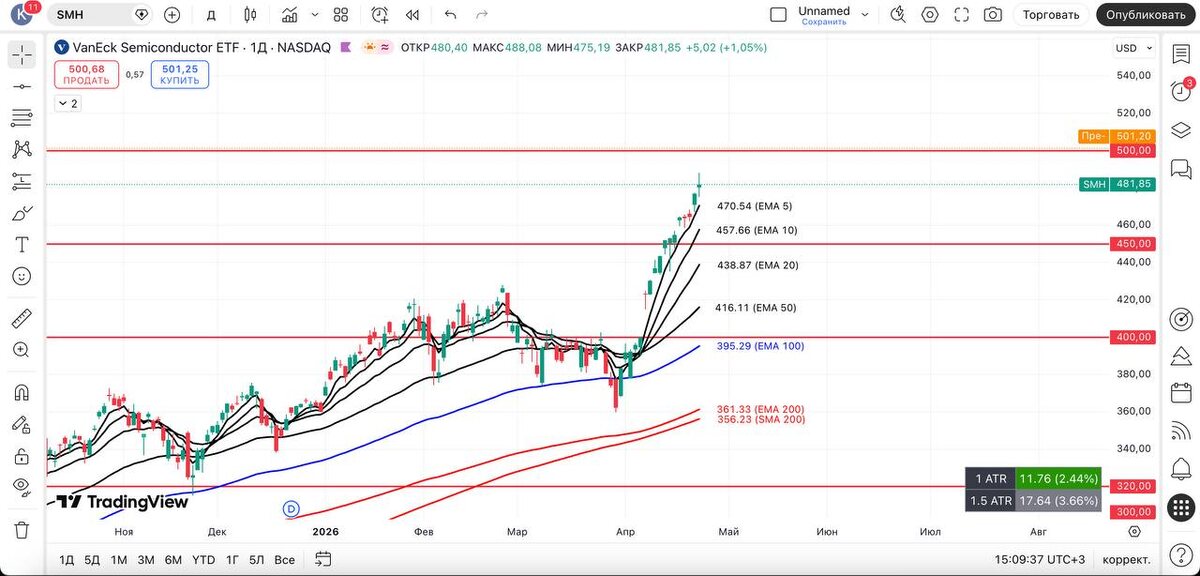Open the quick search lightning icon

898,15
